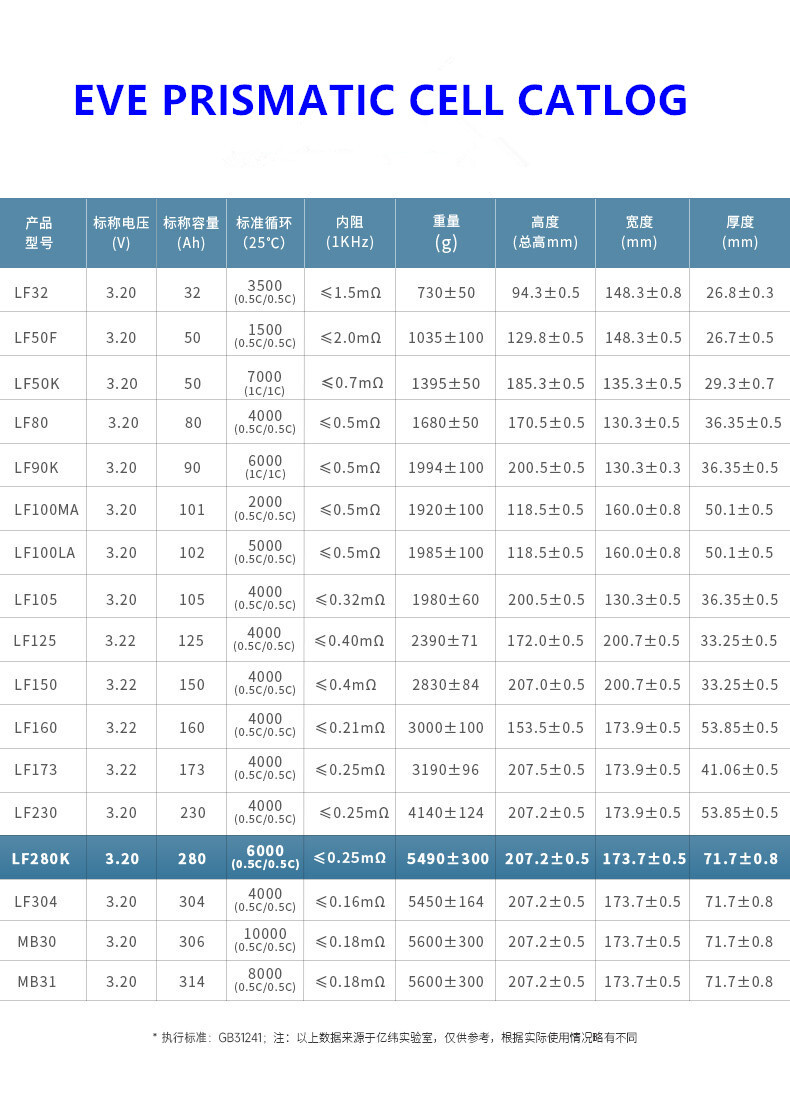
Task: Select the weight cell '2390±71'
Action: 444,640
